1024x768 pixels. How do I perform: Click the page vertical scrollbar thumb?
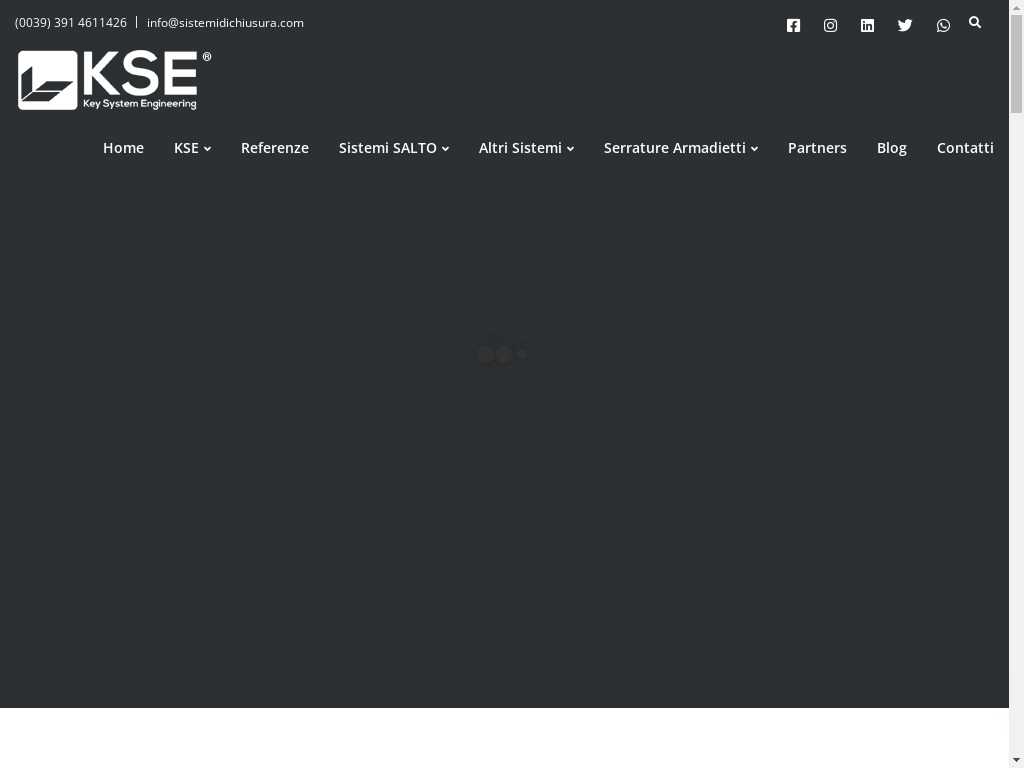(x=1016, y=65)
